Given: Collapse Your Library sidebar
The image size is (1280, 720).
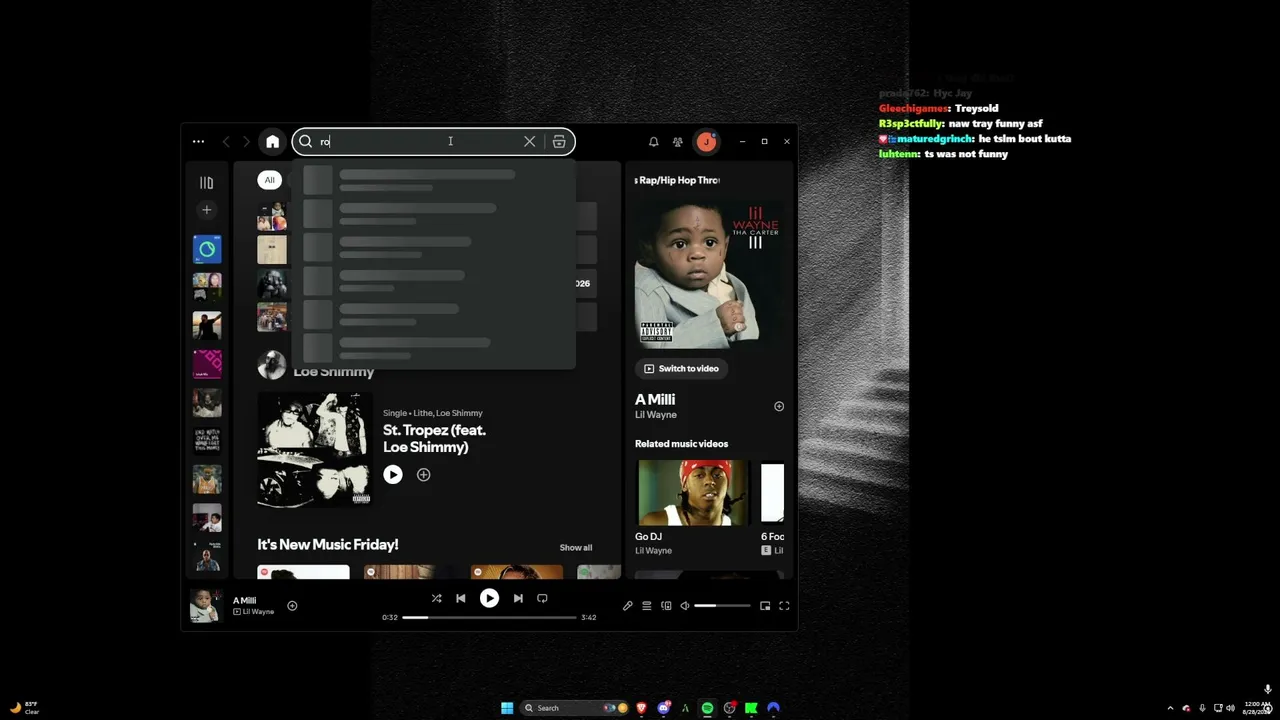Looking at the screenshot, I should 206,183.
